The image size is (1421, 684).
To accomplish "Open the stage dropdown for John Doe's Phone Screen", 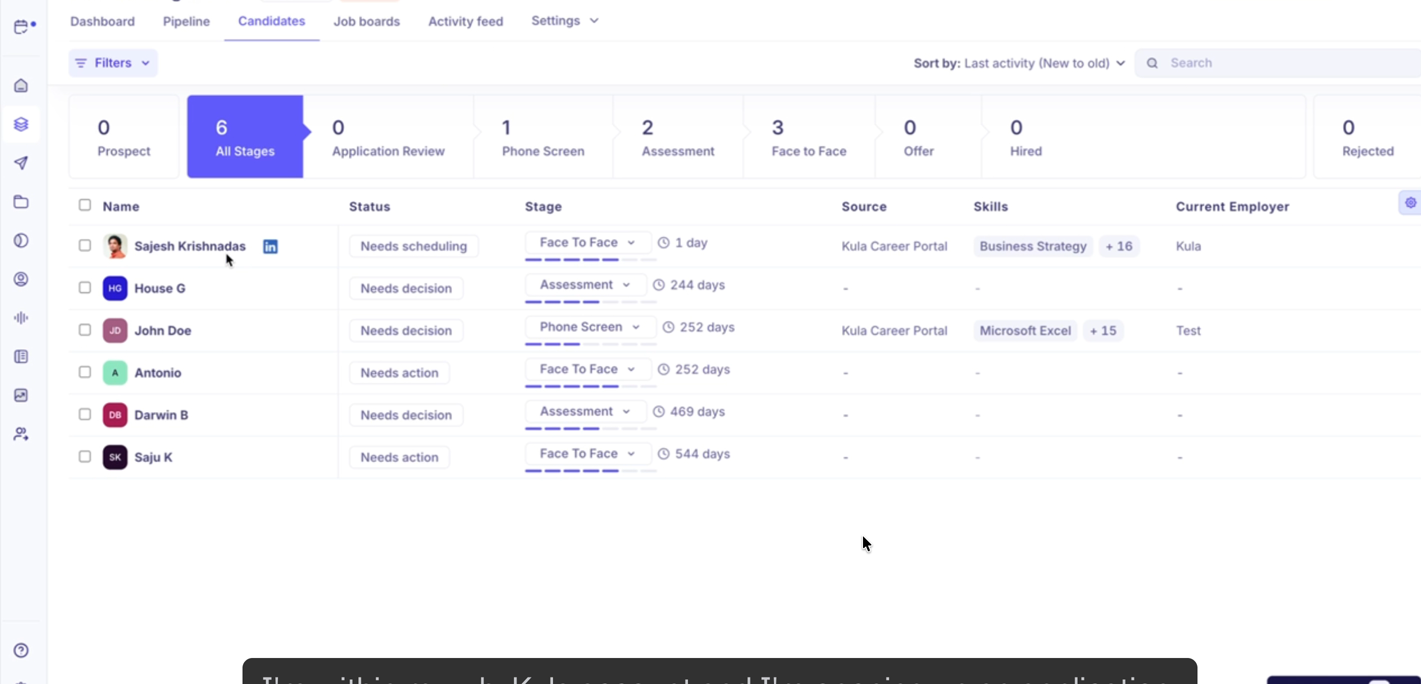I will (x=589, y=326).
